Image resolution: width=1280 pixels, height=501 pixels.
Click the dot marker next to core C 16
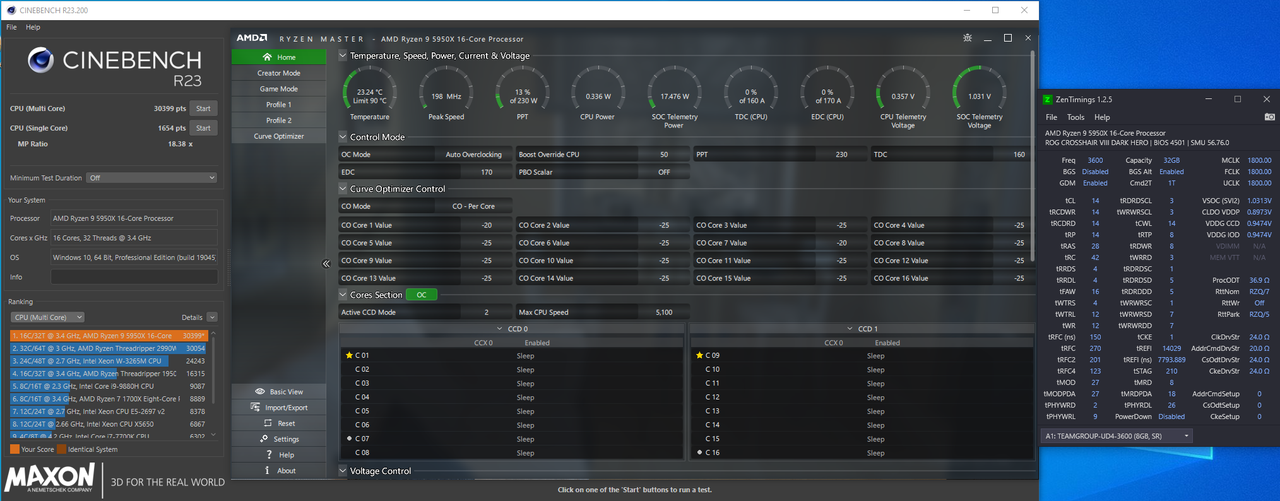(x=699, y=453)
